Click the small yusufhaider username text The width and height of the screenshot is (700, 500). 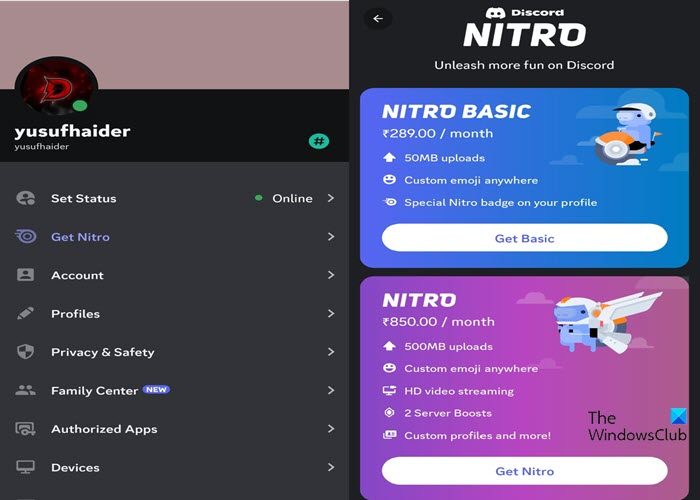(42, 146)
